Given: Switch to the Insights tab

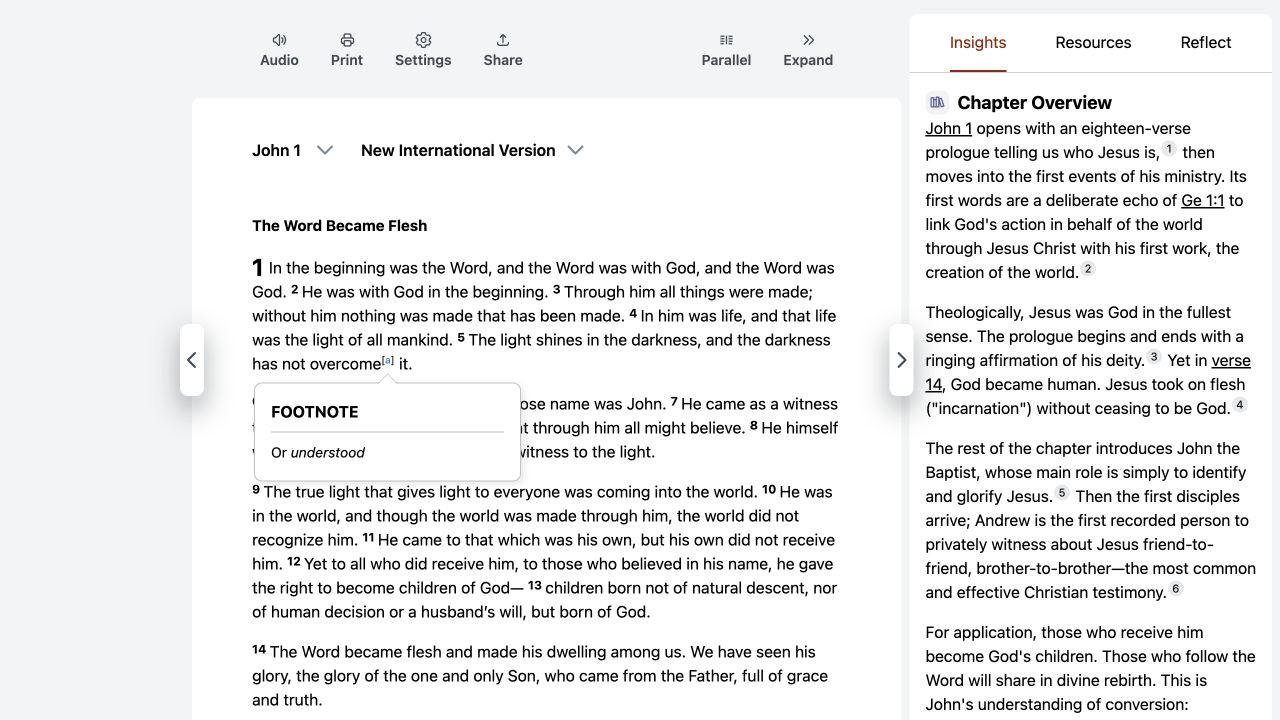Looking at the screenshot, I should pyautogui.click(x=978, y=43).
